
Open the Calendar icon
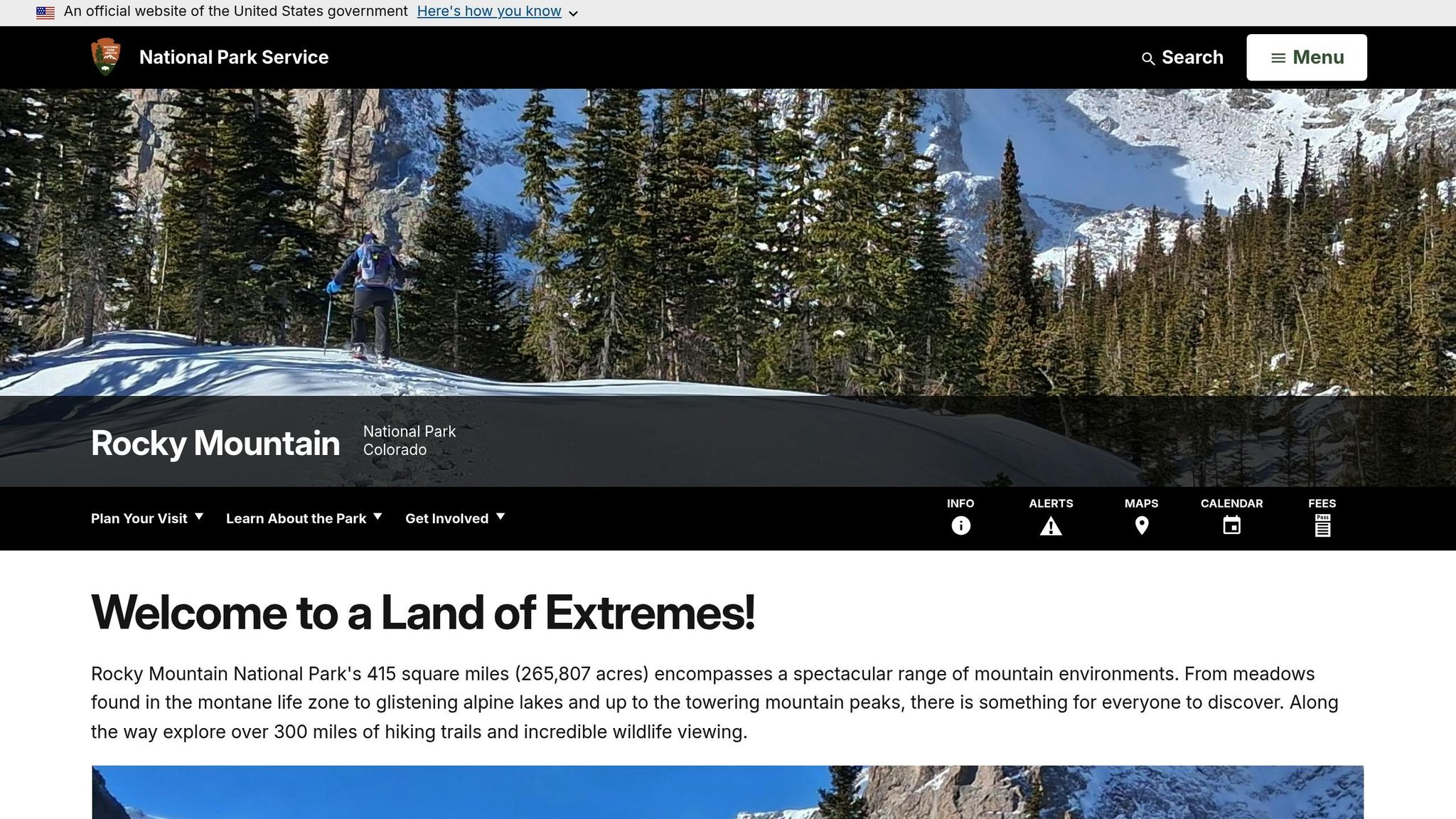(1232, 525)
